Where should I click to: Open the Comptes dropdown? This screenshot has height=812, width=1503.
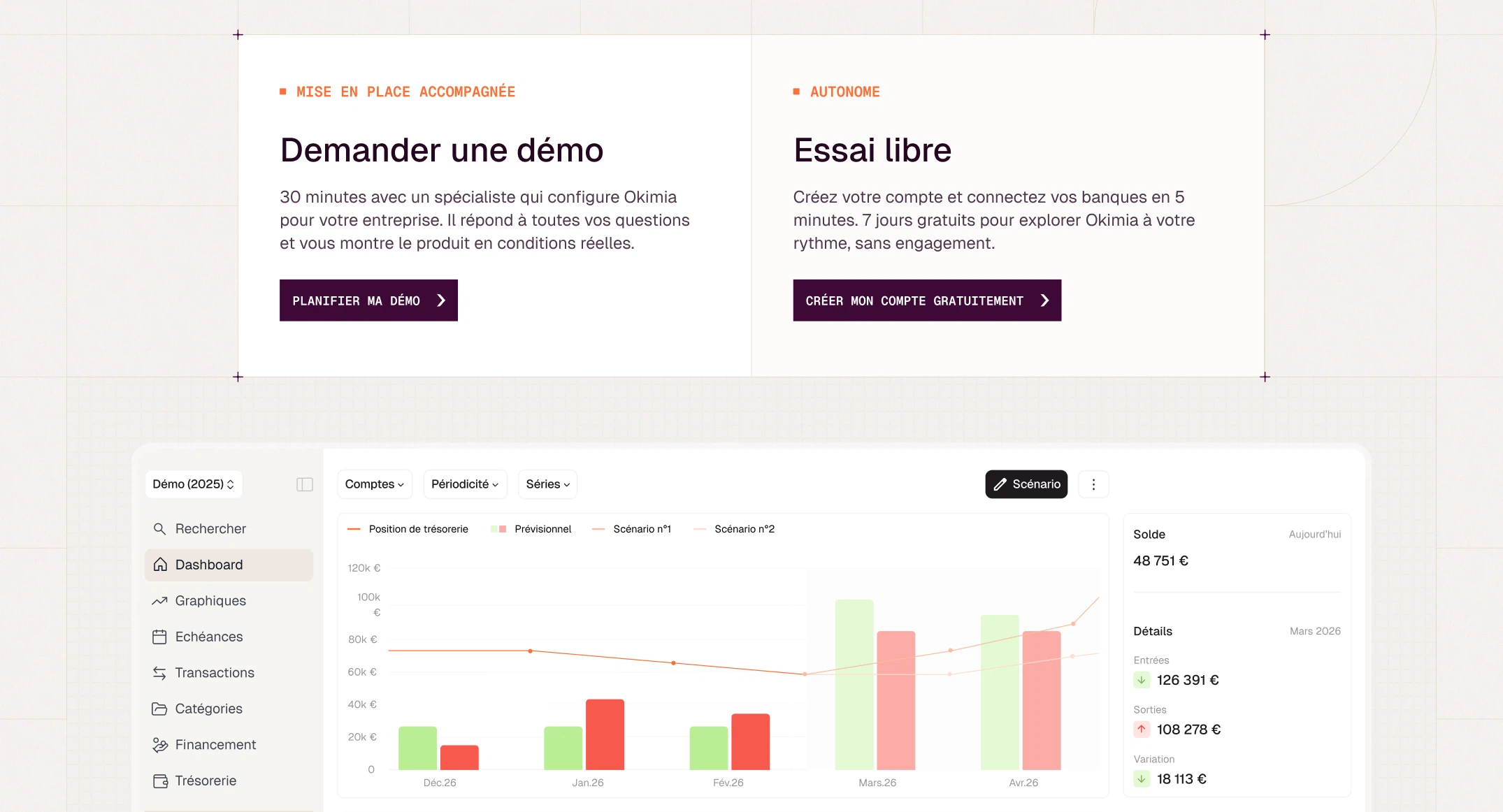click(x=375, y=484)
